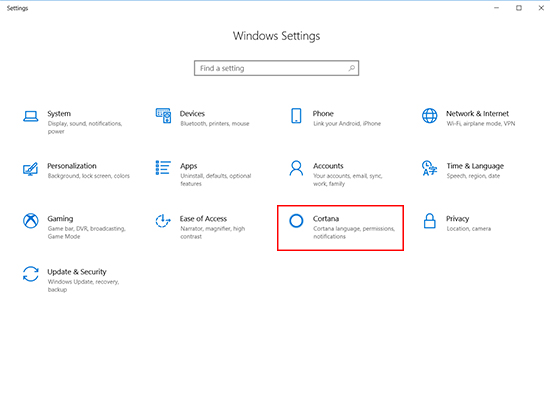Image resolution: width=550 pixels, height=405 pixels.
Task: Click "Wi-Fi, airplane mode, VPN" text
Action: (481, 123)
